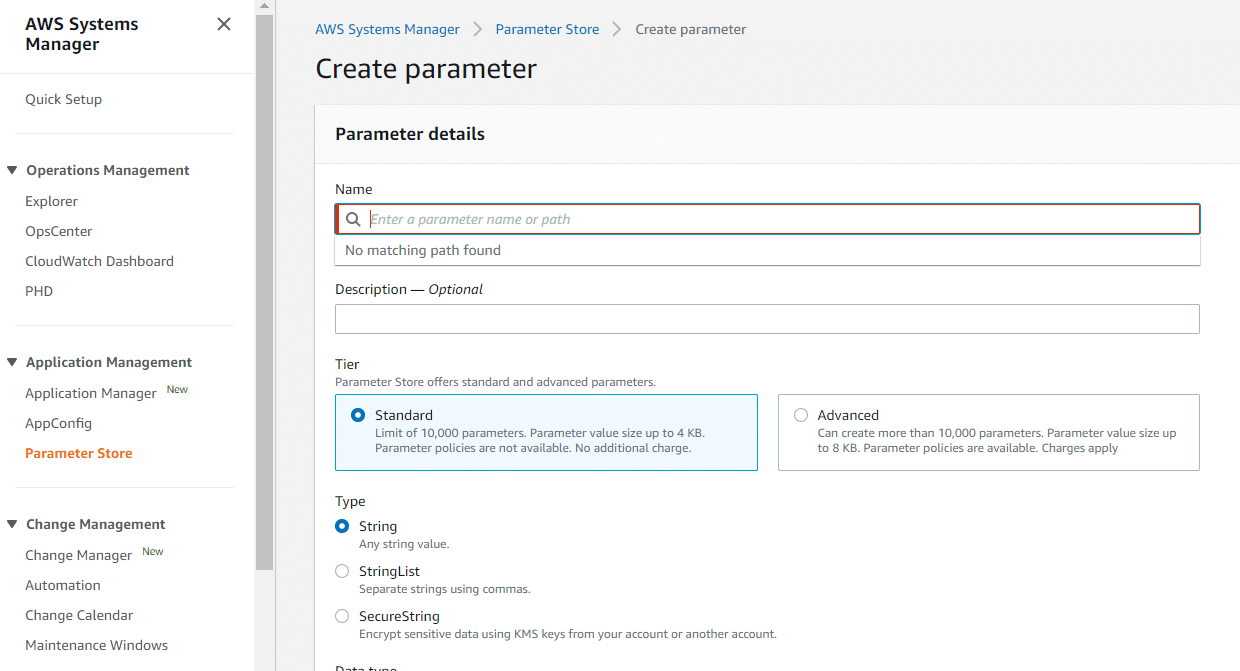Click the 'Create parameter' page heading

coord(426,68)
